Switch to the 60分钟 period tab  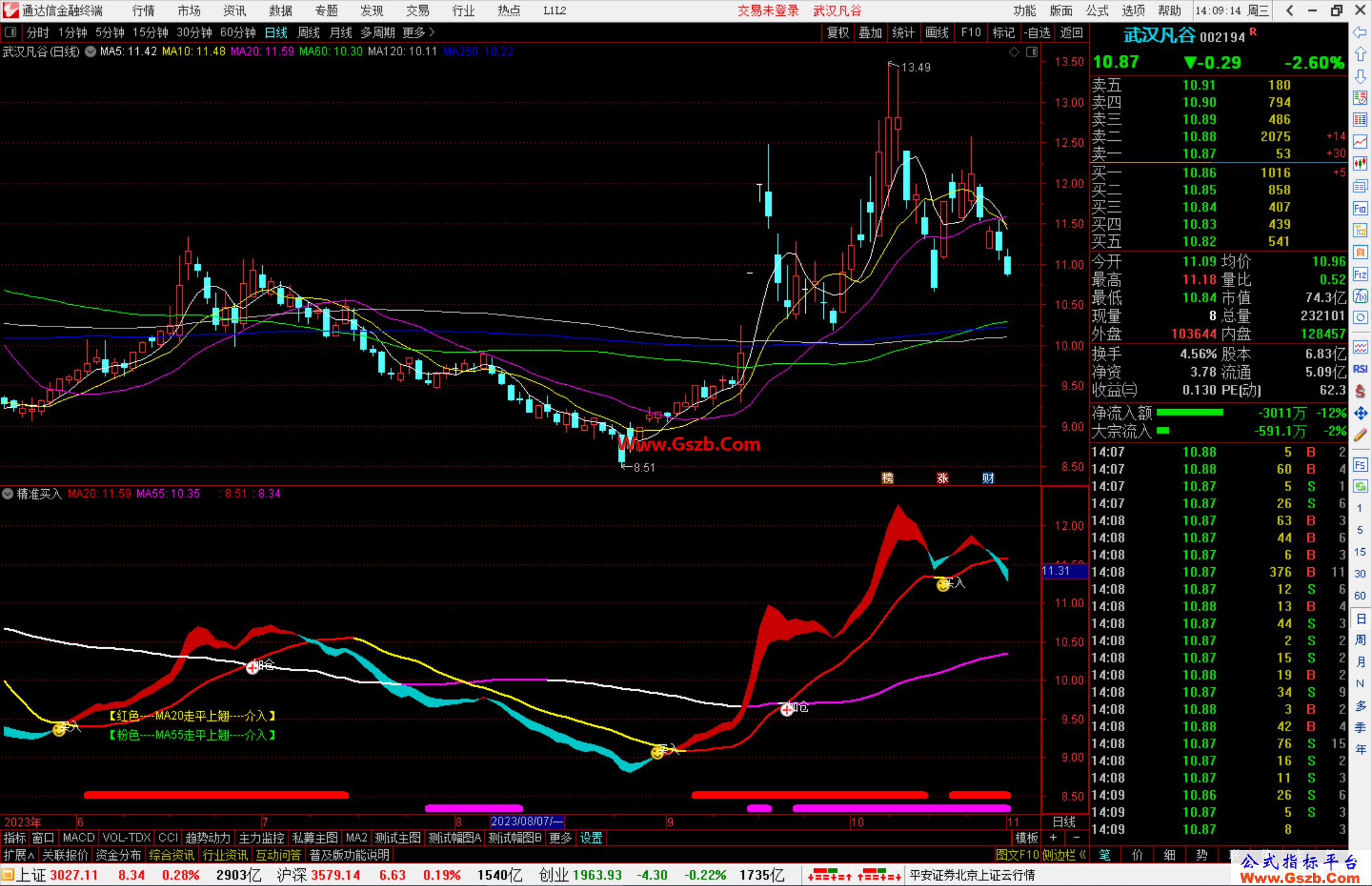click(x=238, y=32)
